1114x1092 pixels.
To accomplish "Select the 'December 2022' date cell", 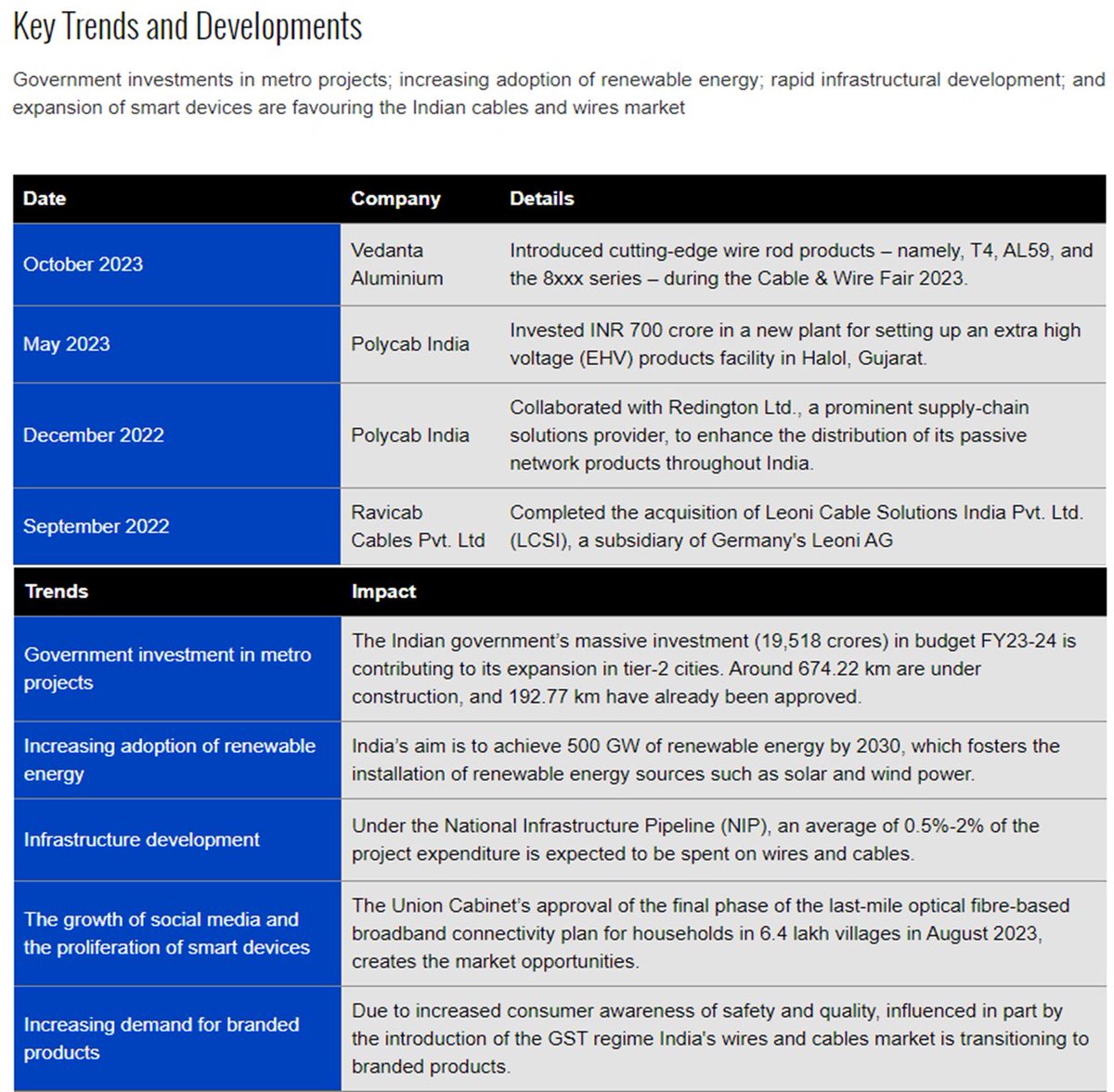I will pyautogui.click(x=177, y=435).
